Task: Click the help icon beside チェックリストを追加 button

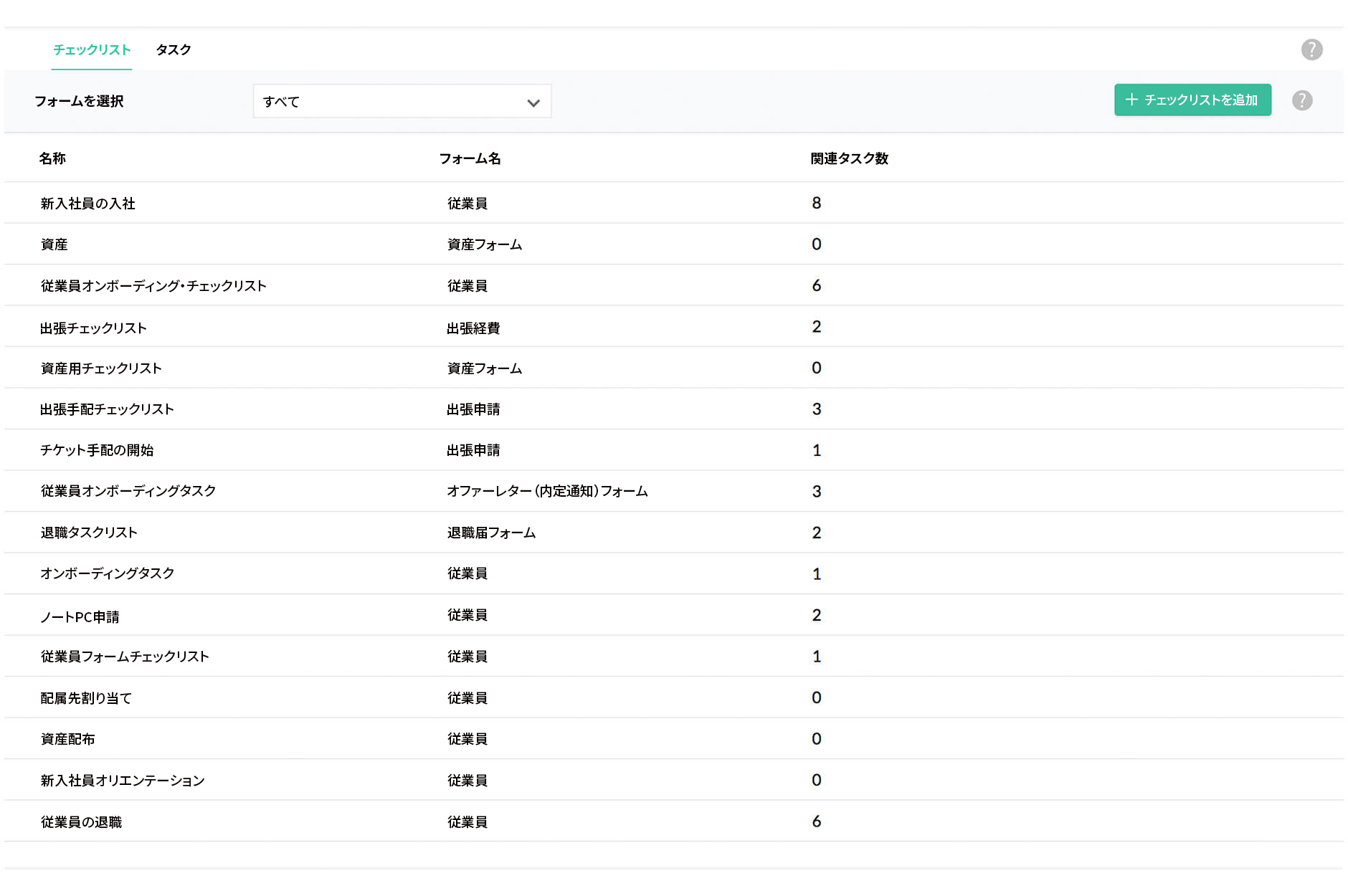Action: click(x=1302, y=100)
